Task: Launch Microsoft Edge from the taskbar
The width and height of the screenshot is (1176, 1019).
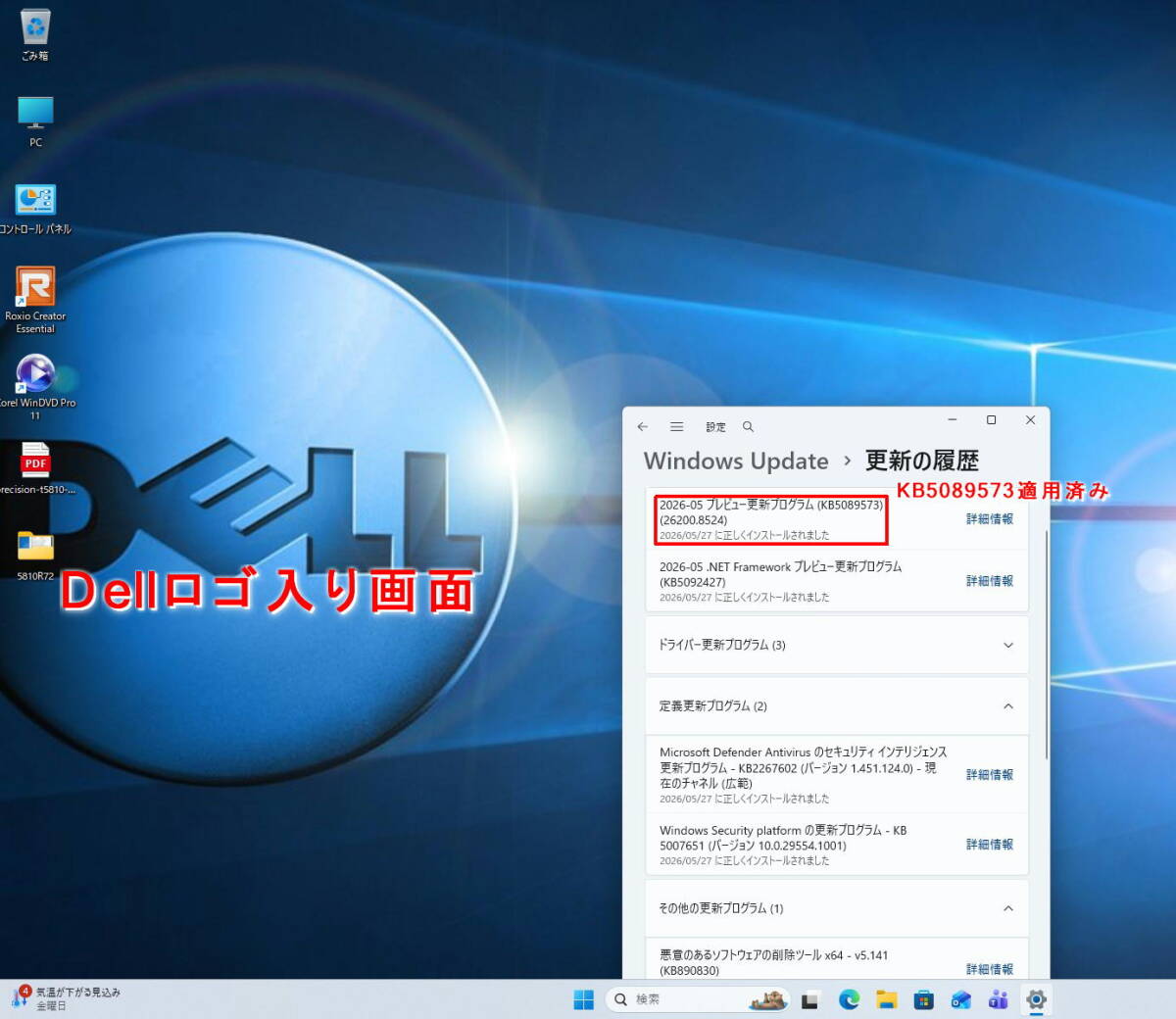Action: pos(849,999)
